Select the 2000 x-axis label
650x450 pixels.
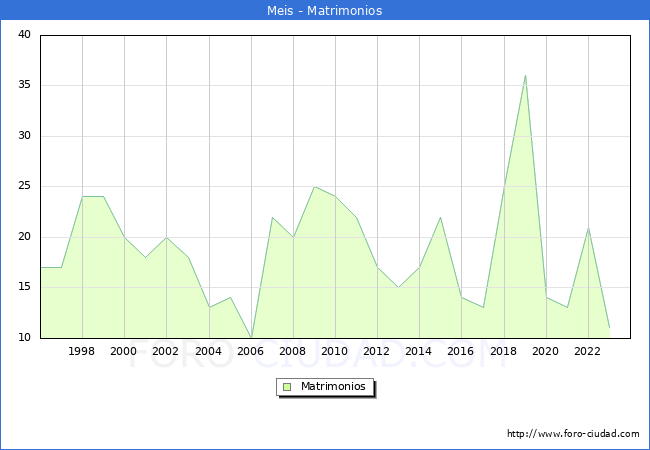coord(124,351)
